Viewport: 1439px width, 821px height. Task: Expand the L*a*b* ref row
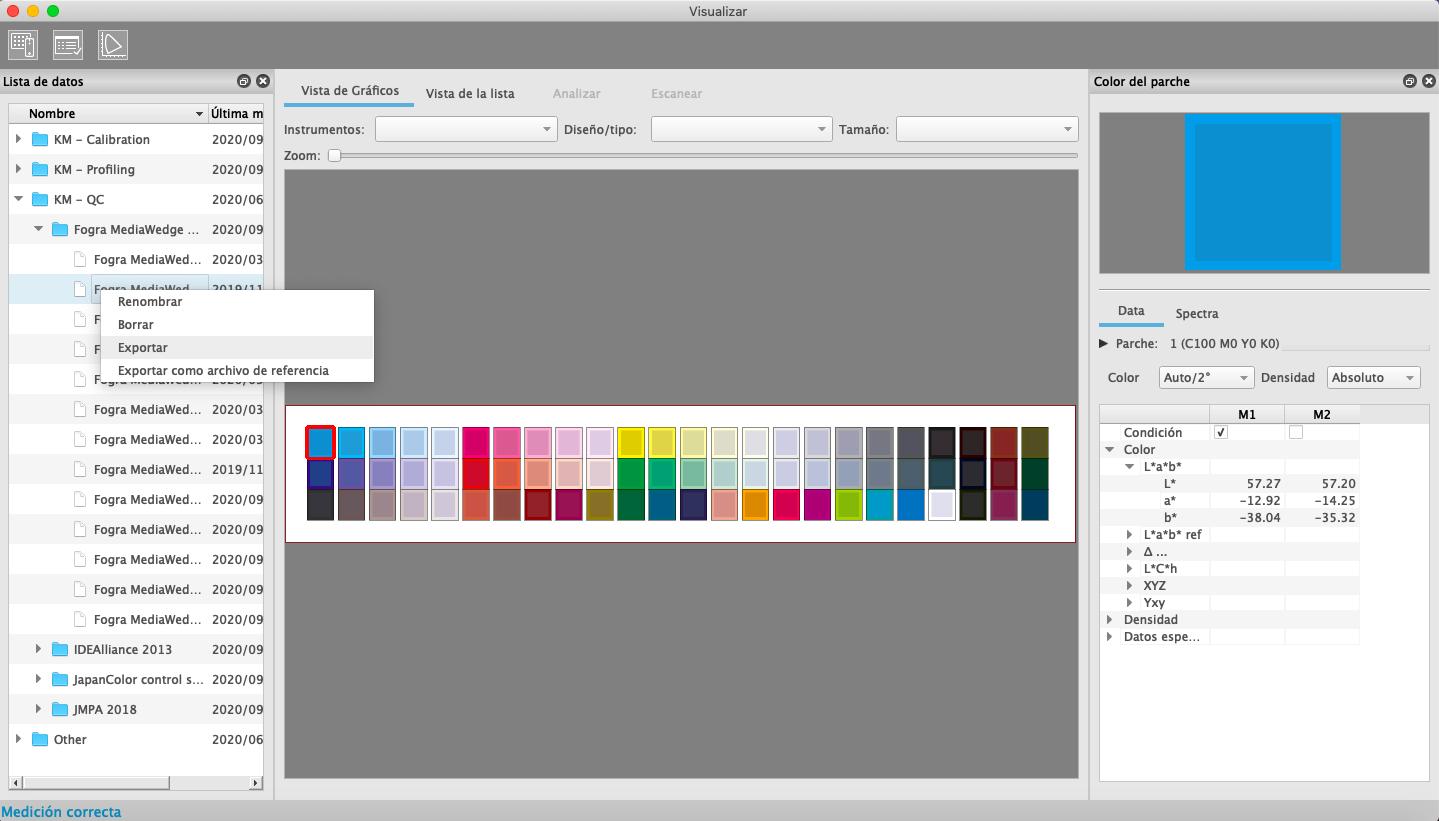[1130, 534]
